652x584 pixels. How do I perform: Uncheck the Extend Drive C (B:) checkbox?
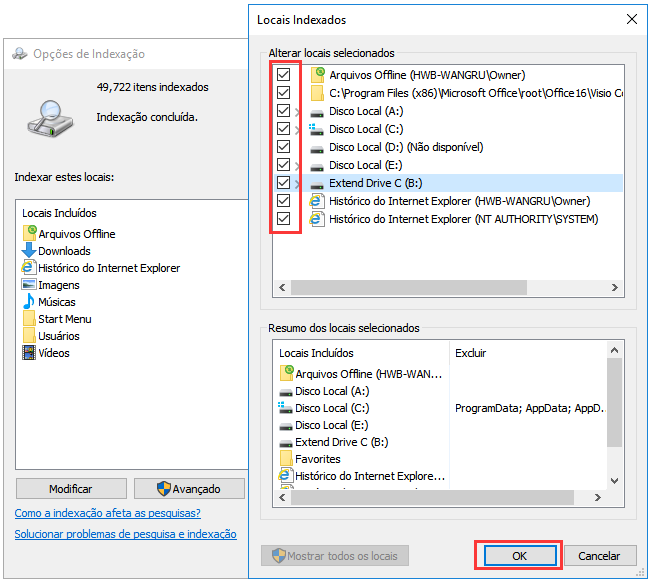[284, 183]
